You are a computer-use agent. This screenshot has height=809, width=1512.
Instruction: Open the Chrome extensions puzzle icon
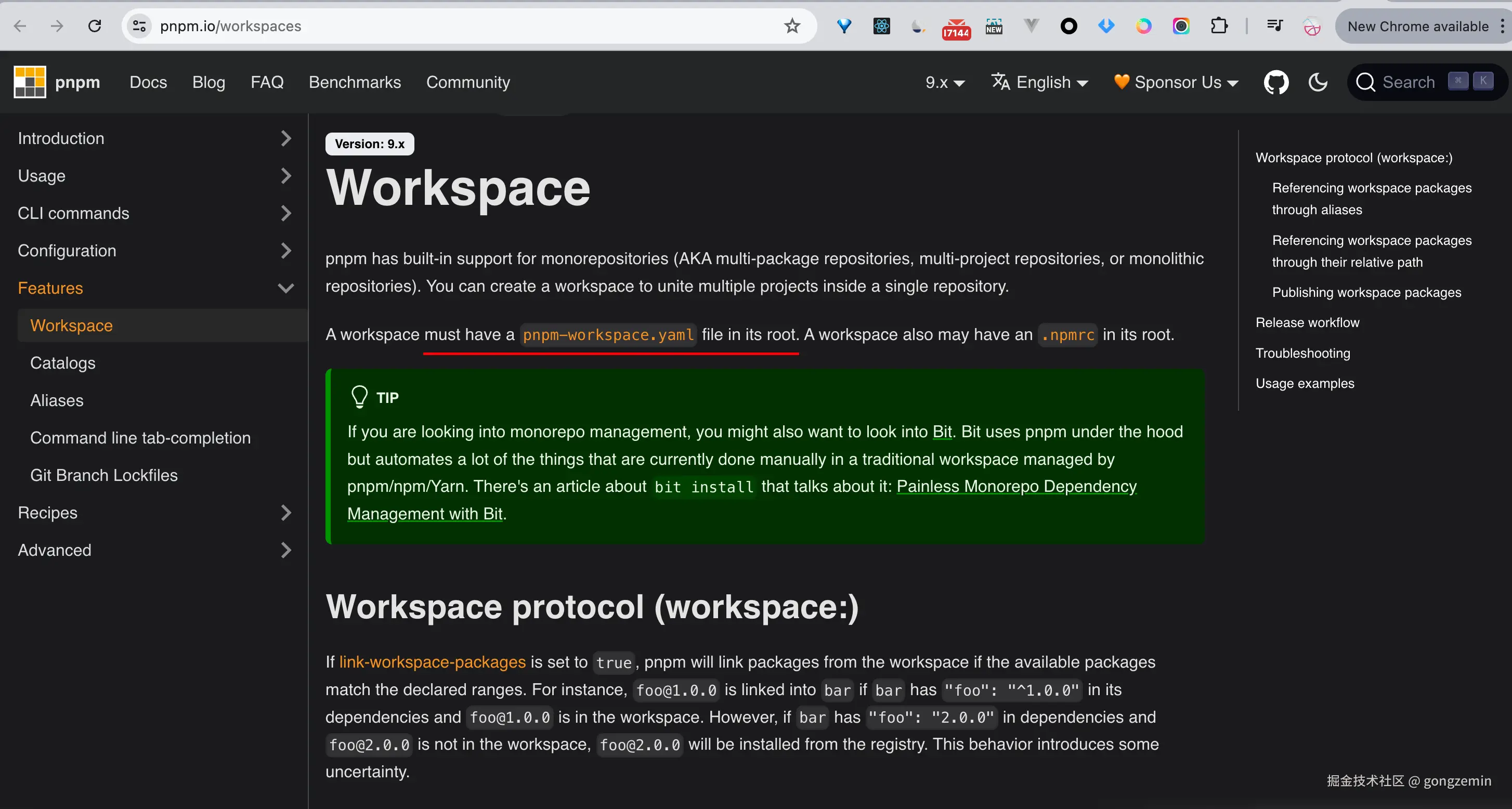pos(1219,26)
